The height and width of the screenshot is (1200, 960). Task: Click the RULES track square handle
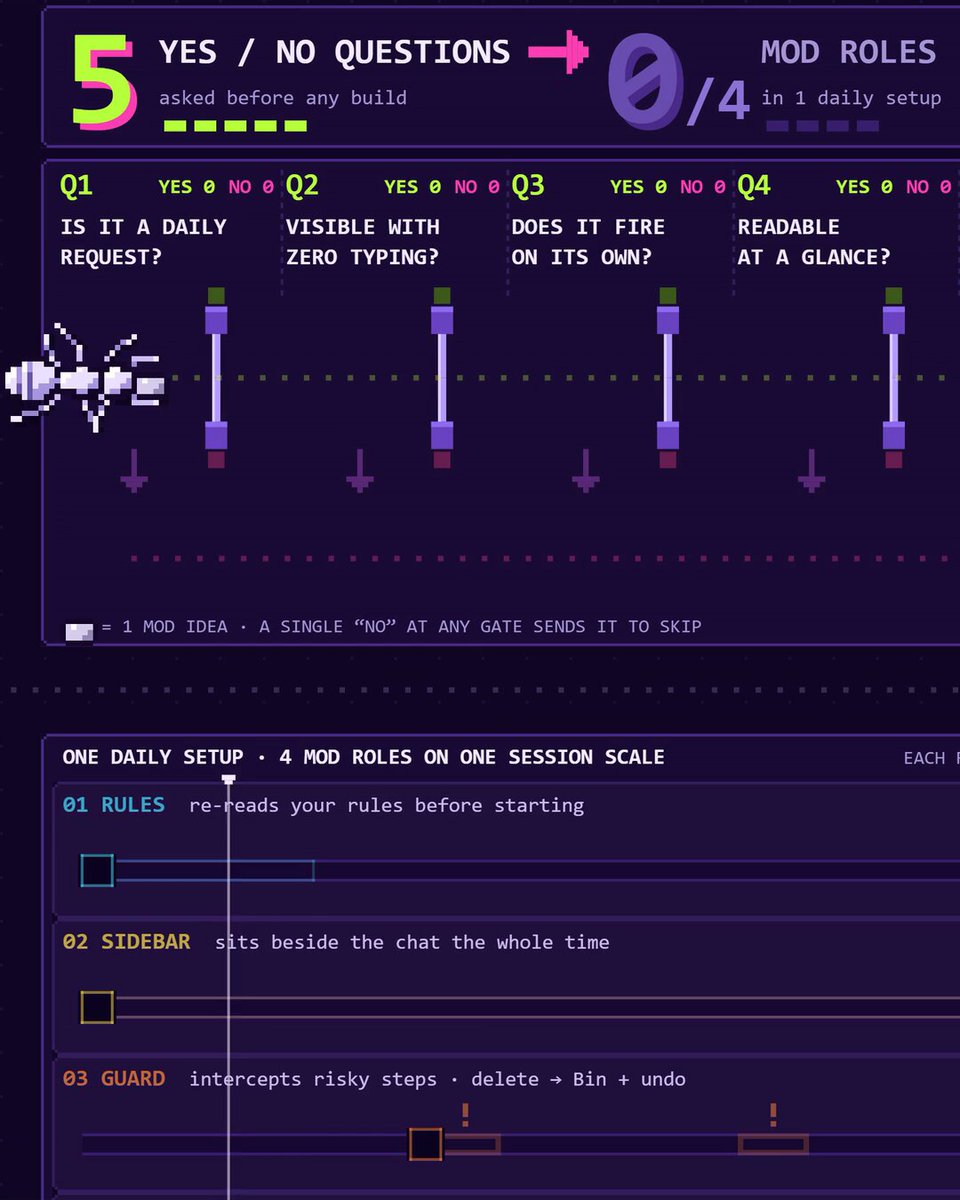point(97,870)
